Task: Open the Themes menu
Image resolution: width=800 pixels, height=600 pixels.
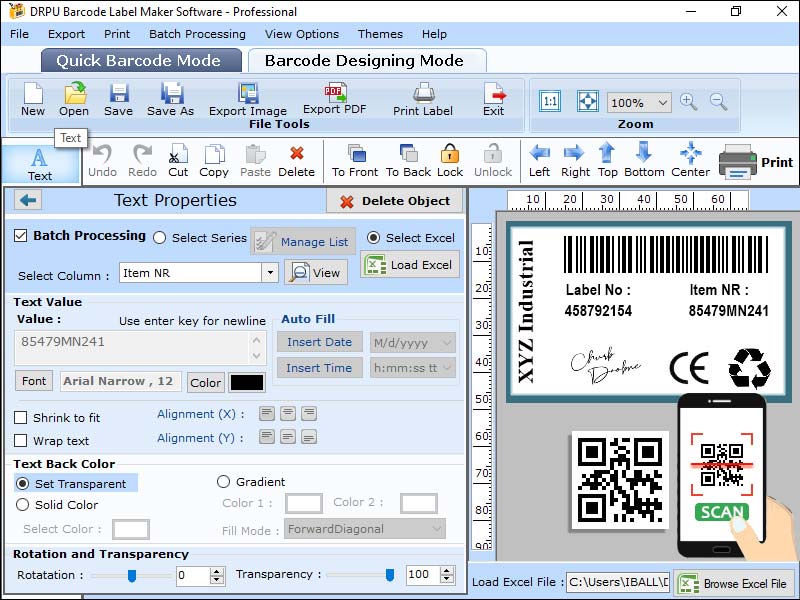Action: pyautogui.click(x=380, y=34)
